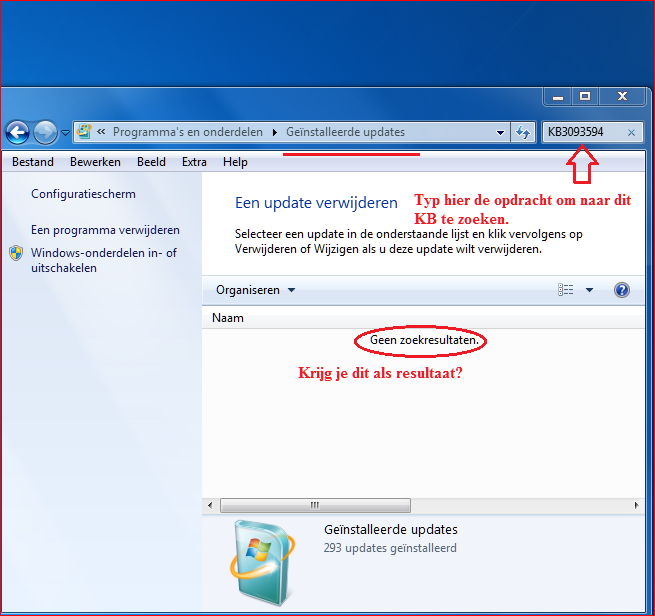Screen dimensions: 655x616
Task: Refresh the installed updates list
Action: [x=522, y=132]
